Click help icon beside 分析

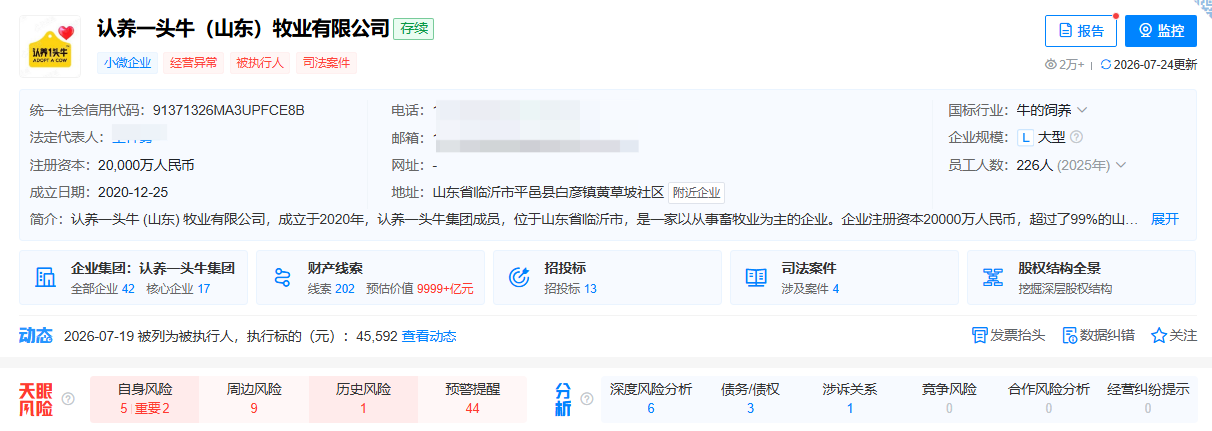pyautogui.click(x=588, y=399)
